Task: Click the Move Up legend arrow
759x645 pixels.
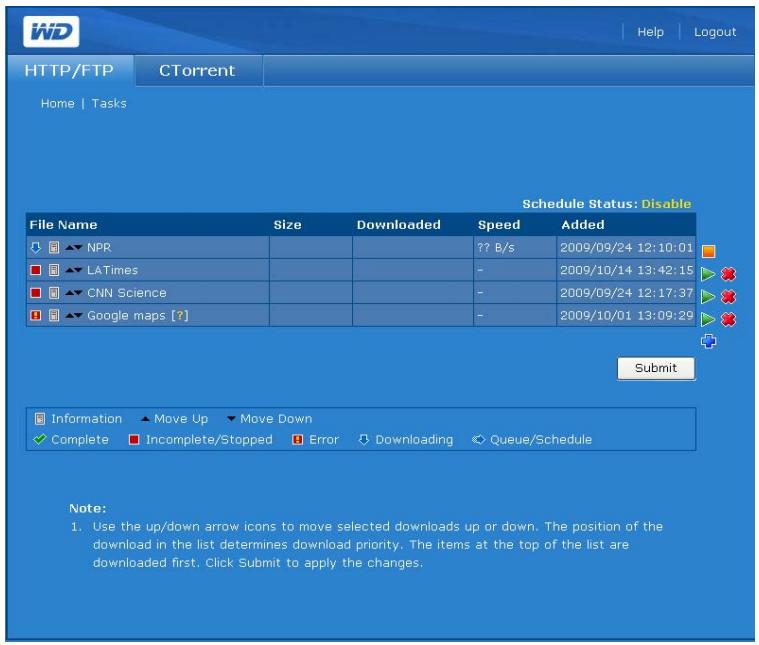Action: coord(145,418)
